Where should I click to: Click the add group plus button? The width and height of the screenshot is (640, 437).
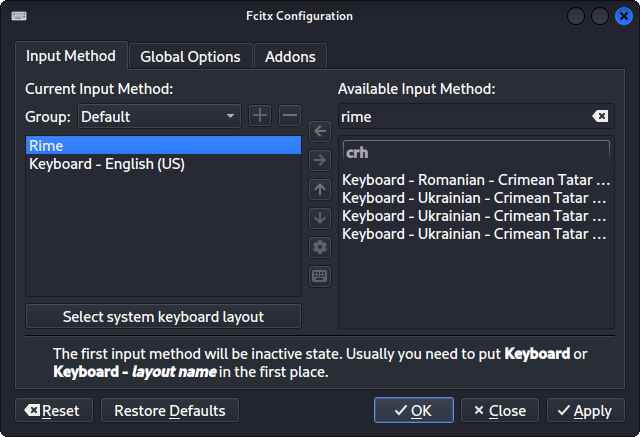click(260, 116)
